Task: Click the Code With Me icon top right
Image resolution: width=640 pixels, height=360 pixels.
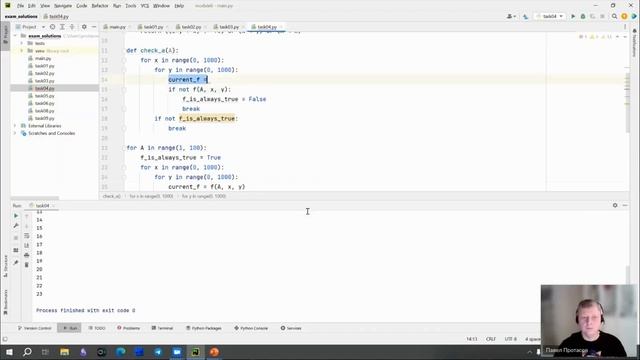Action: tap(634, 16)
